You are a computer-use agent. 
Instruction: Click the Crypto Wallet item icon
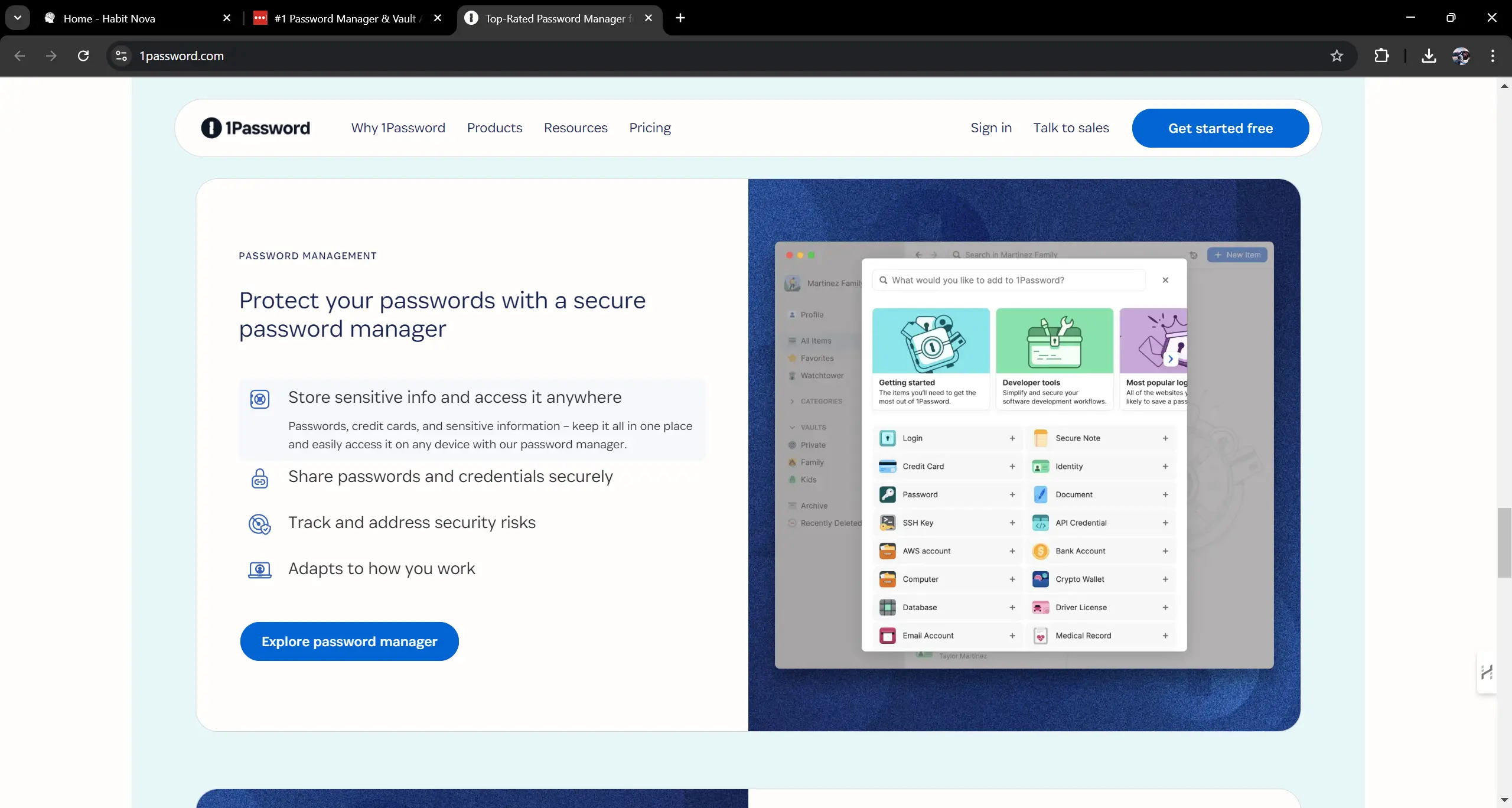coord(1040,579)
